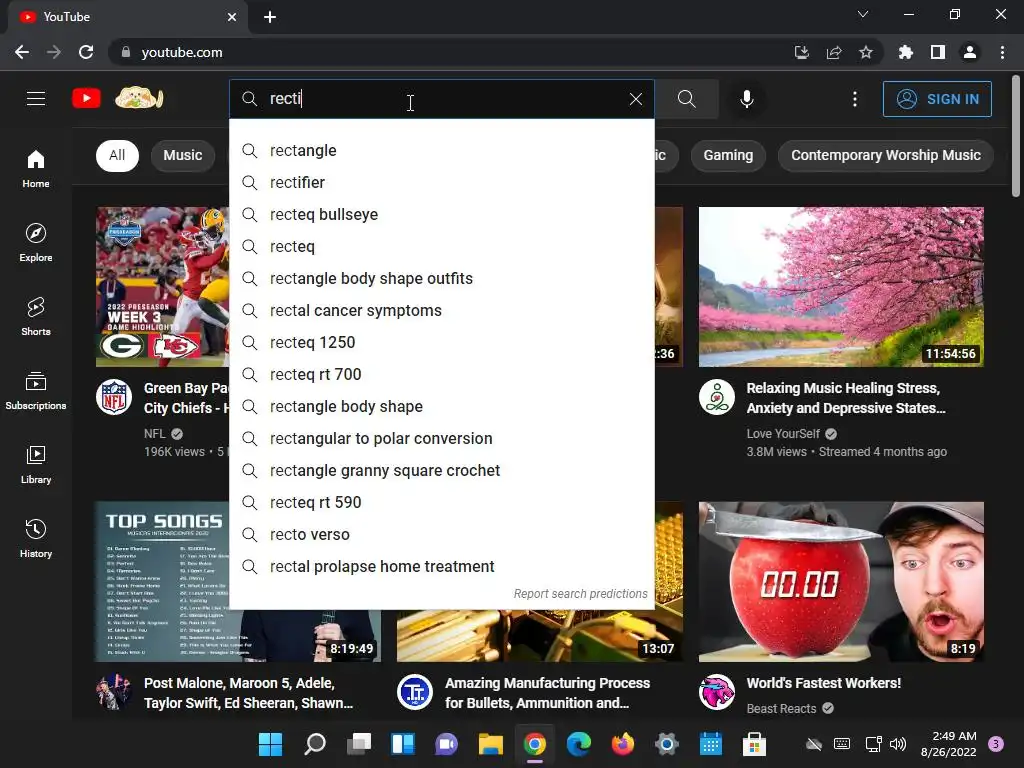Open the YouTube hamburger guide menu

tap(36, 99)
